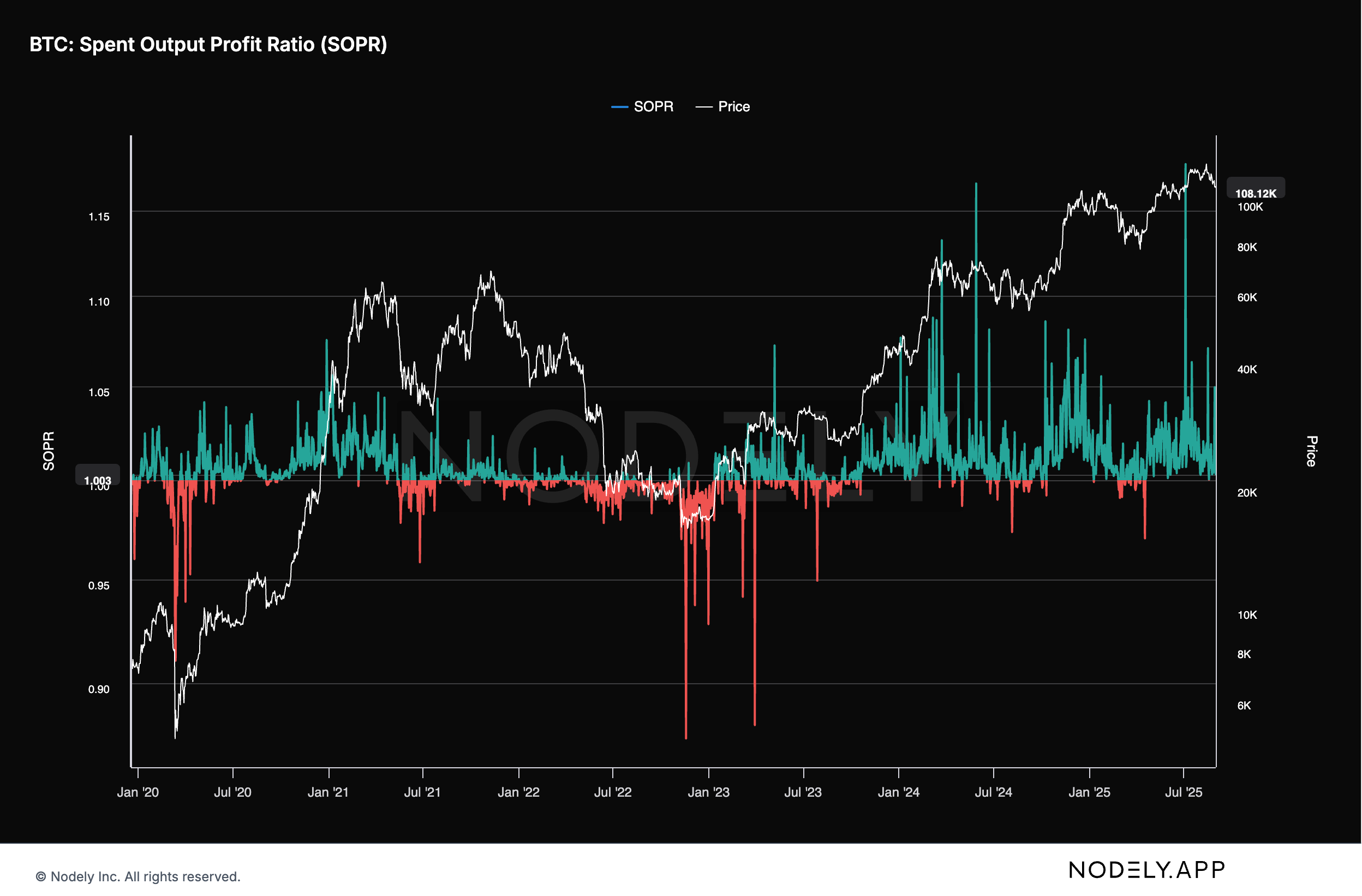Click the 108.12K current price label
The width and height of the screenshot is (1362, 896).
click(x=1255, y=193)
